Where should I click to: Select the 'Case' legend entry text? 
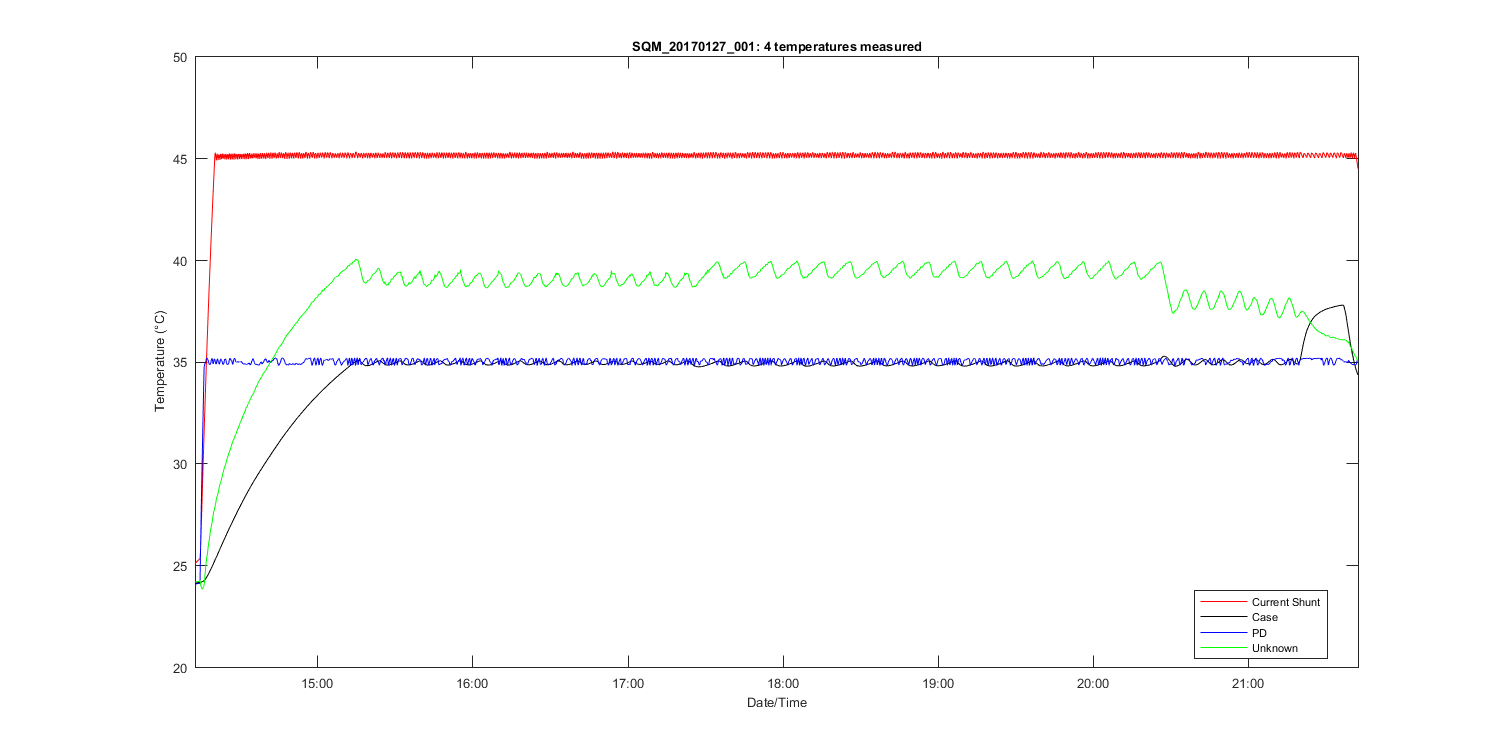1264,618
